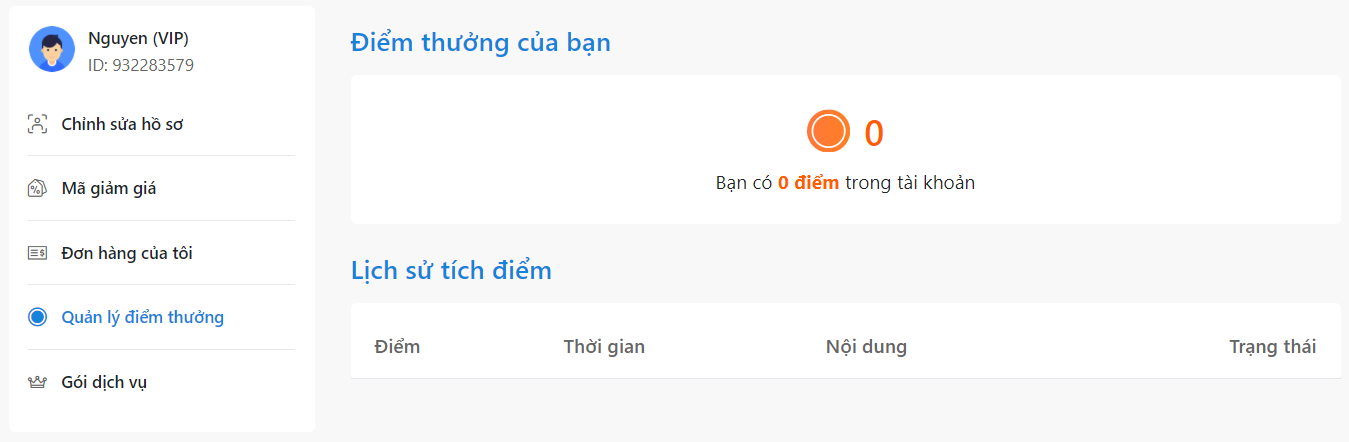Screen dimensions: 1349x442
Task: Open Chỉnh sửa hồ sơ menu
Action: (x=122, y=125)
